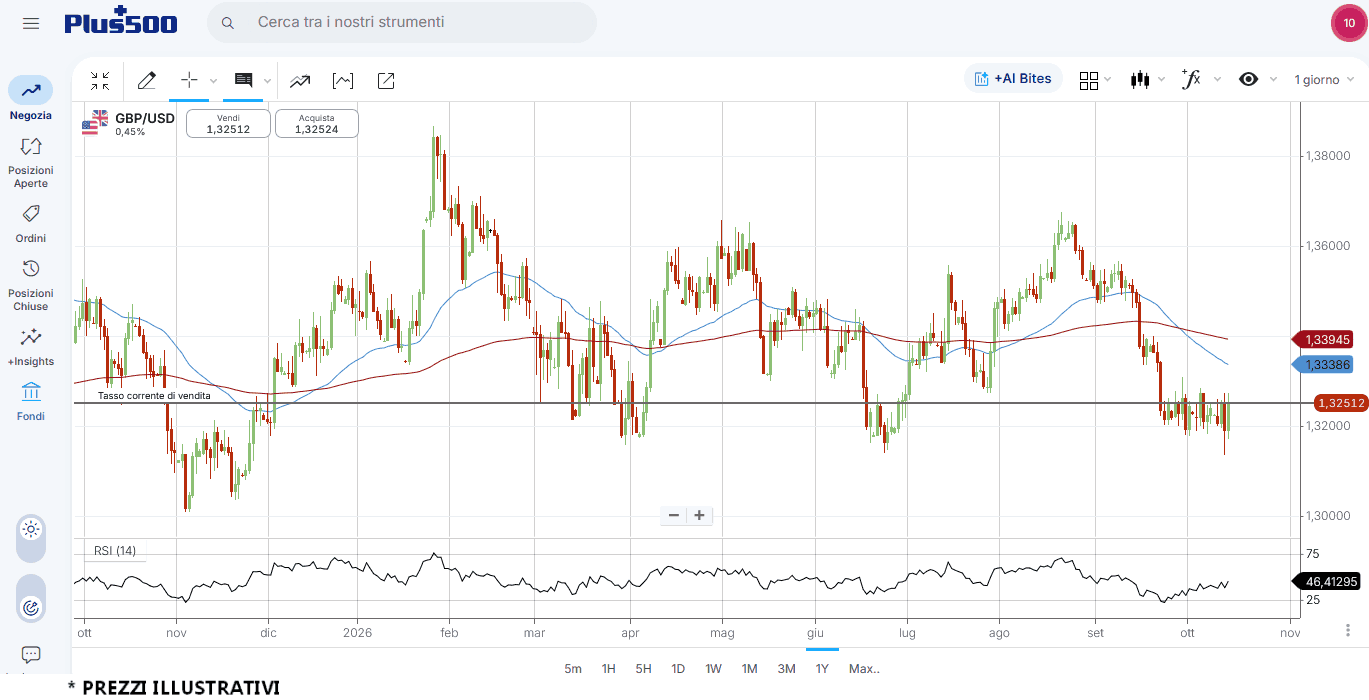Screen dimensions: 1369x700
Task: Select the 1M time range
Action: (x=749, y=668)
